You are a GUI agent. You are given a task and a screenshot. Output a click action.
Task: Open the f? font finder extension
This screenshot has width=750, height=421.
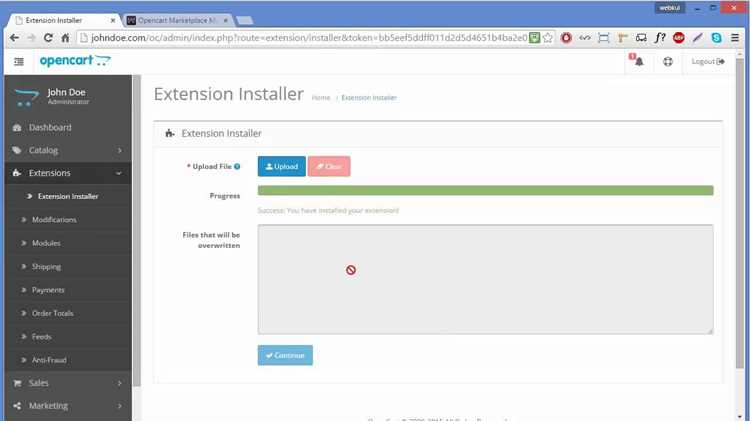tap(660, 37)
